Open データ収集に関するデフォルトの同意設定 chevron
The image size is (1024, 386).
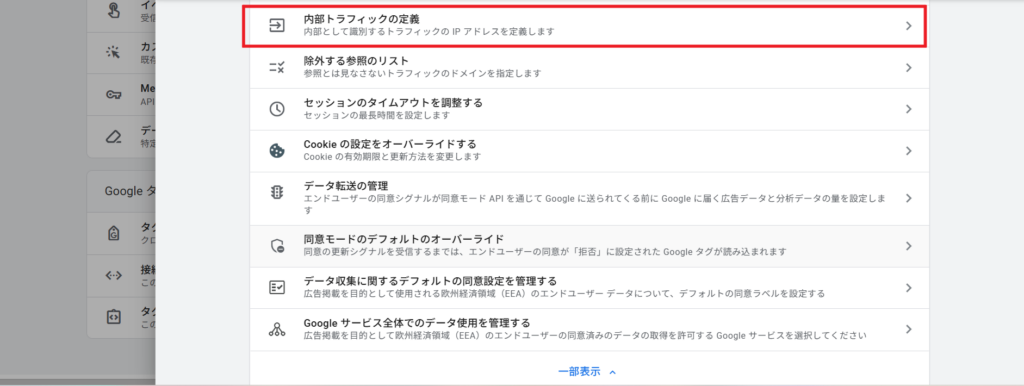[x=908, y=287]
